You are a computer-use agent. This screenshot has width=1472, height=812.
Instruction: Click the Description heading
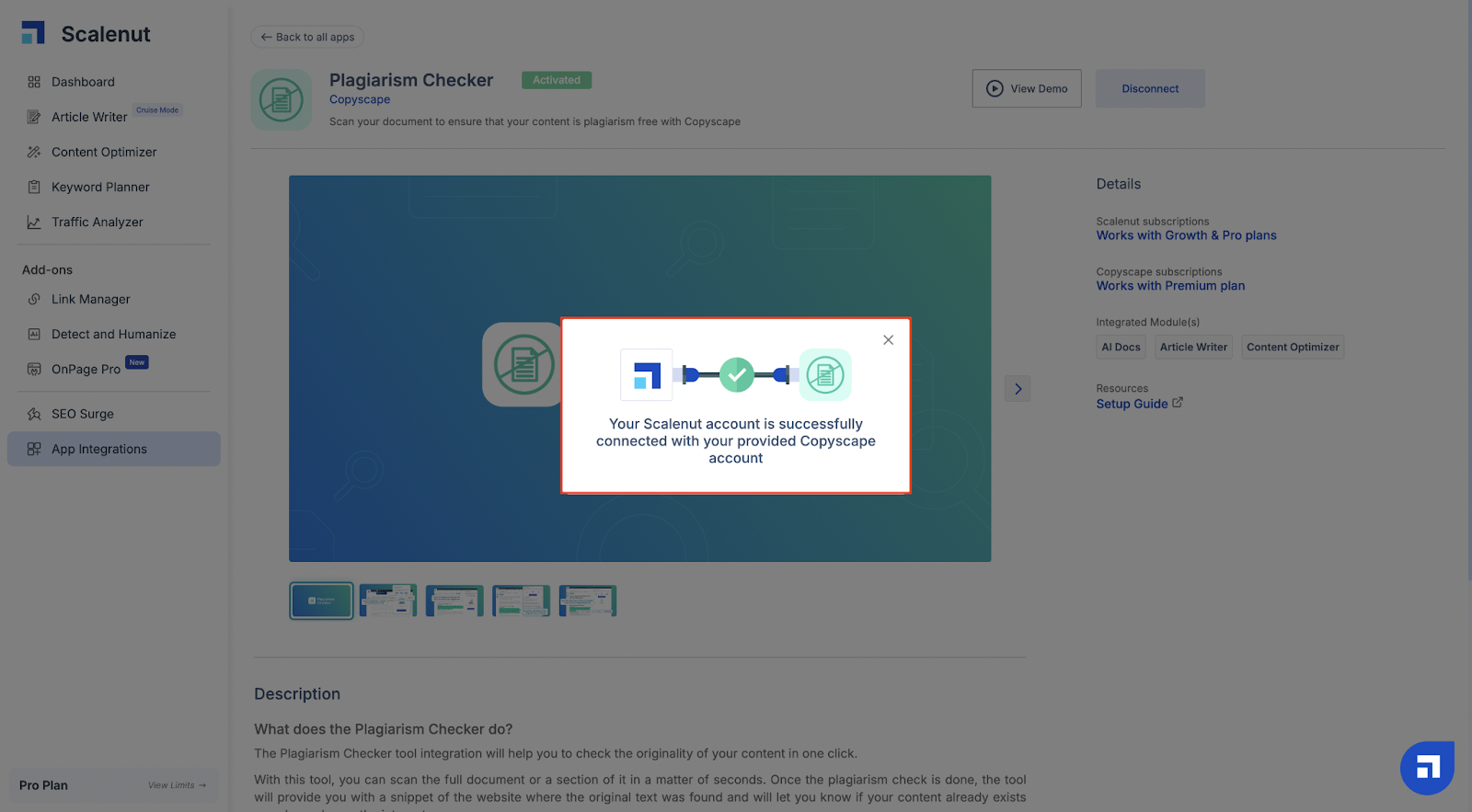[297, 694]
